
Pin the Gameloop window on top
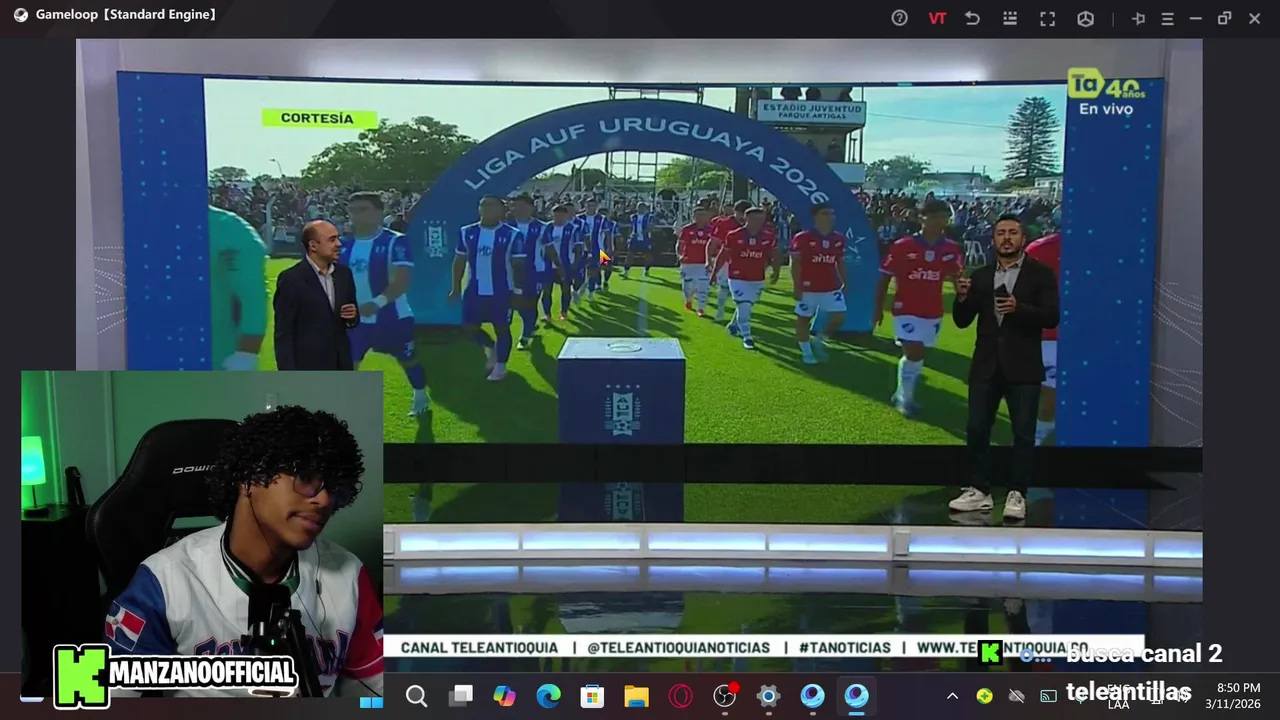pos(1138,18)
